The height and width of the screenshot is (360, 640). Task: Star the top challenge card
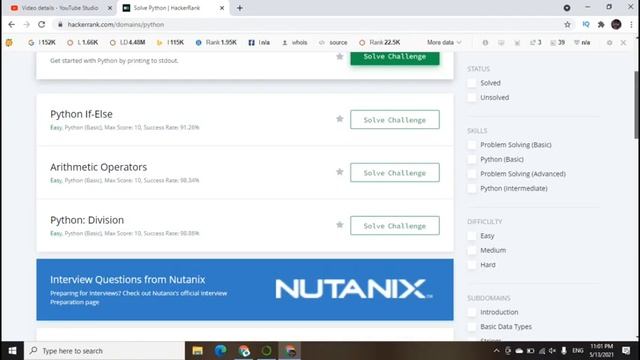point(340,56)
